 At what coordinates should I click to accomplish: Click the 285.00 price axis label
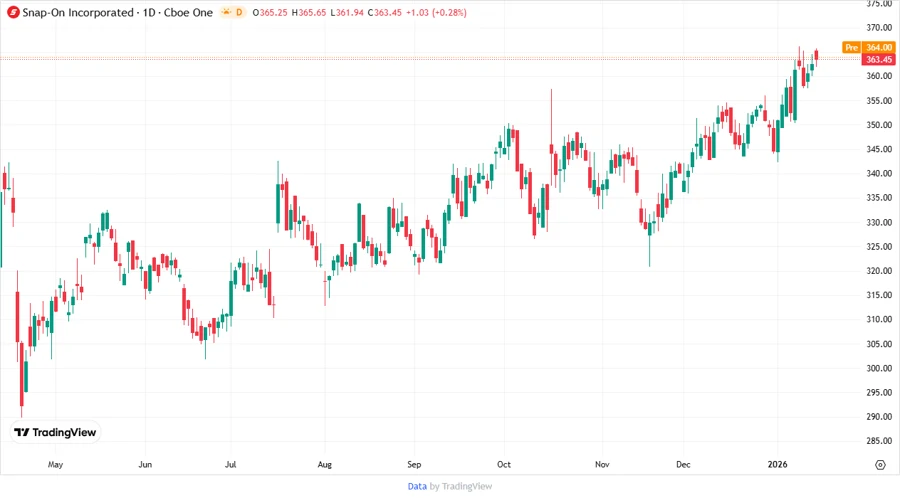click(879, 441)
